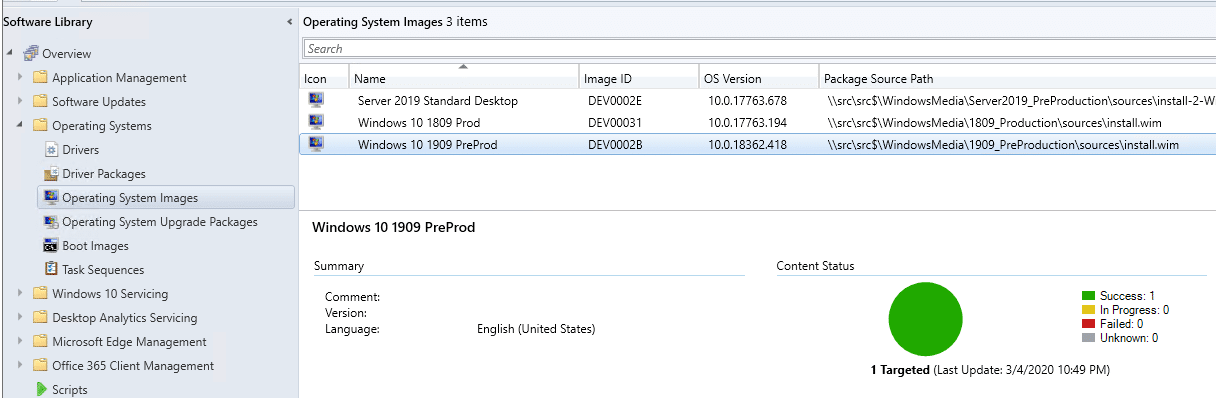Click the green Scripts icon
This screenshot has width=1216, height=398.
pos(41,390)
